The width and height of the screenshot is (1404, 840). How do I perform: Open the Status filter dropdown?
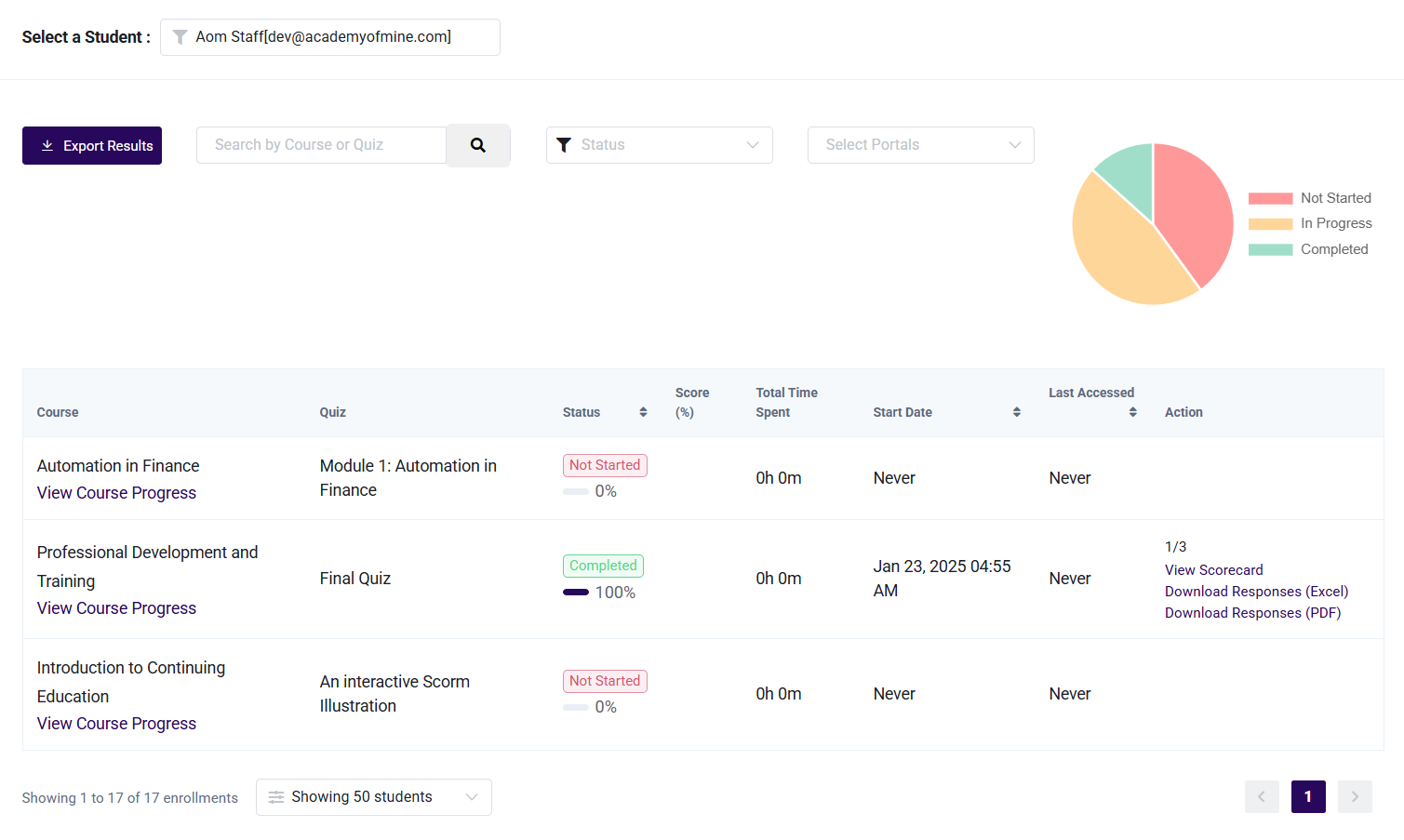coord(659,145)
